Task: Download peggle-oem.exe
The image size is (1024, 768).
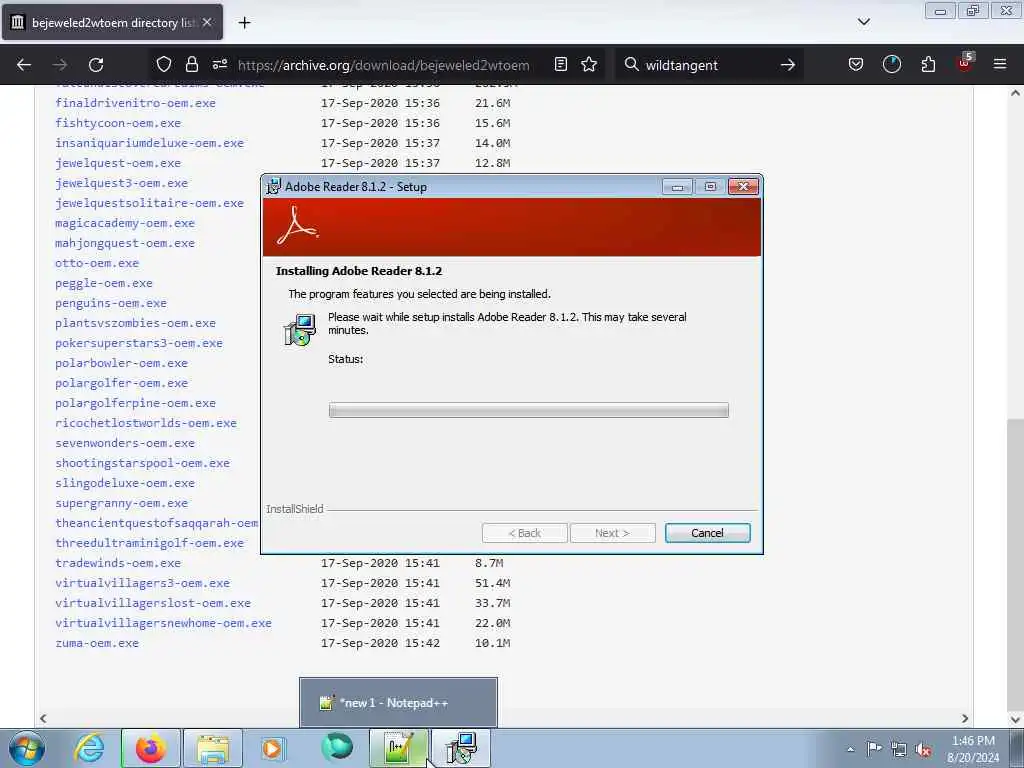Action: [x=104, y=283]
